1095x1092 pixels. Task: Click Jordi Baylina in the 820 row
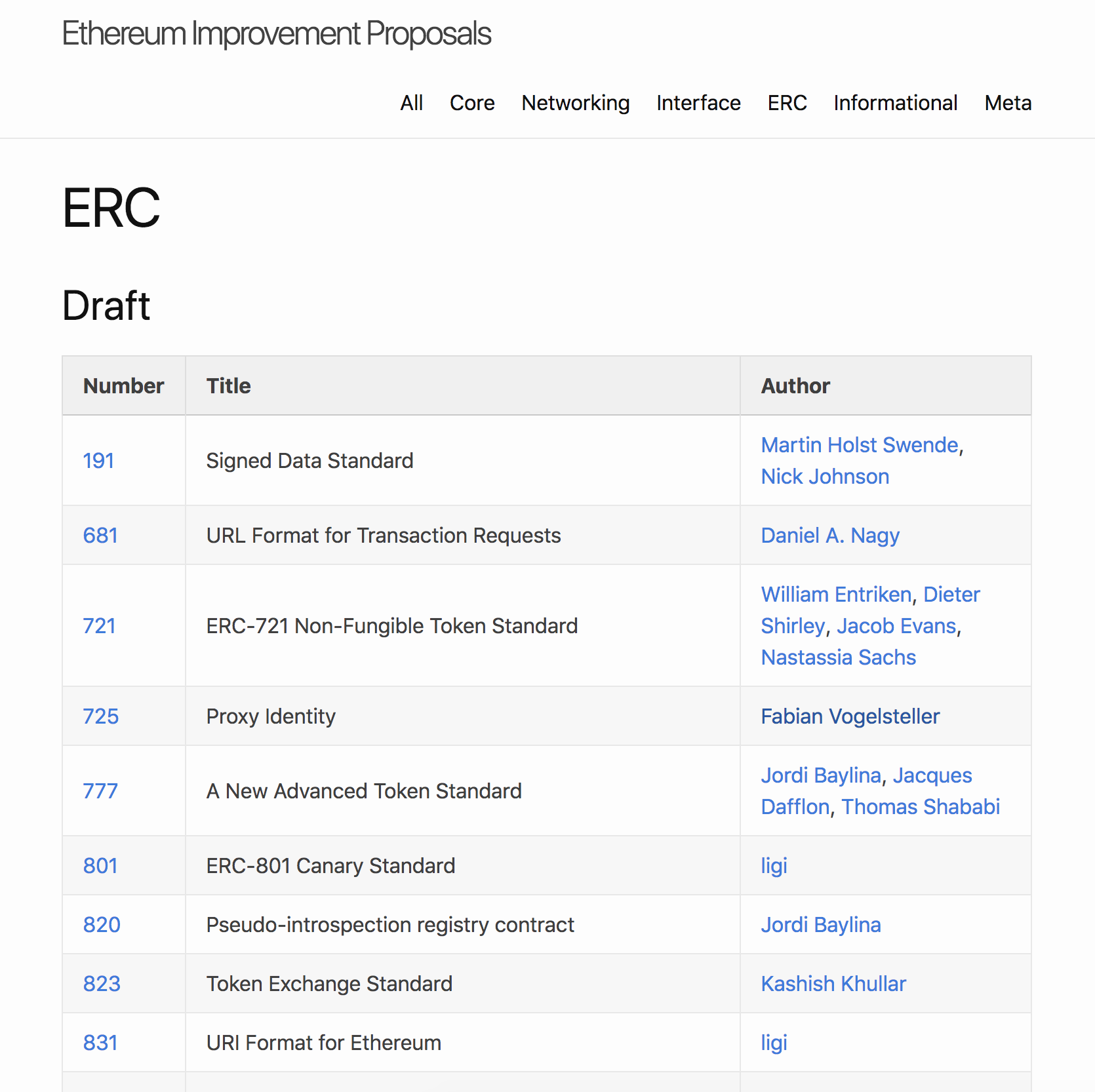[821, 925]
